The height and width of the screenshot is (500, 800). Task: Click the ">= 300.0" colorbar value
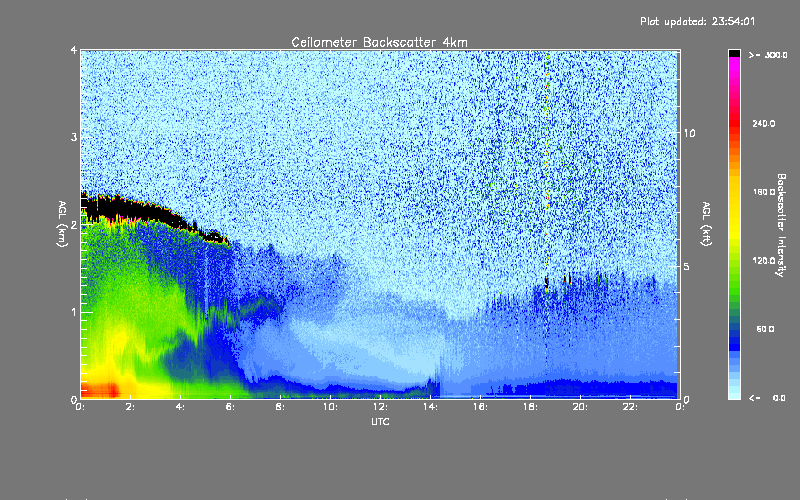pos(767,55)
